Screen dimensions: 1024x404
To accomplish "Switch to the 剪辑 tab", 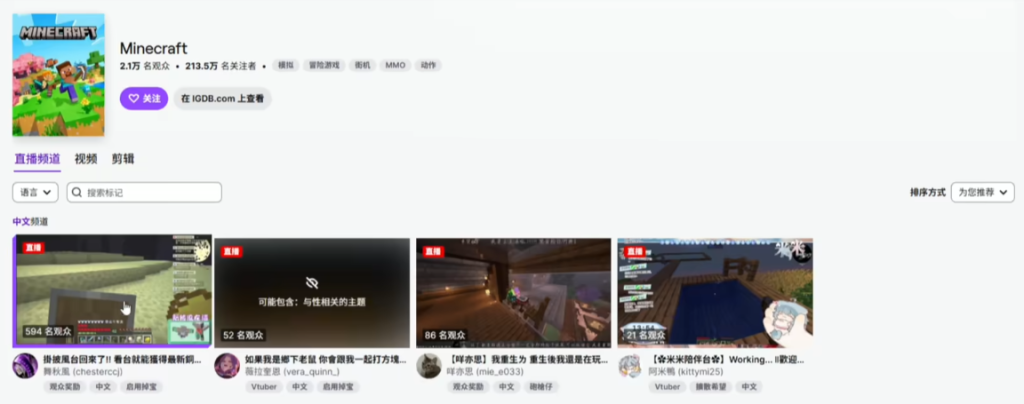I will (x=123, y=159).
